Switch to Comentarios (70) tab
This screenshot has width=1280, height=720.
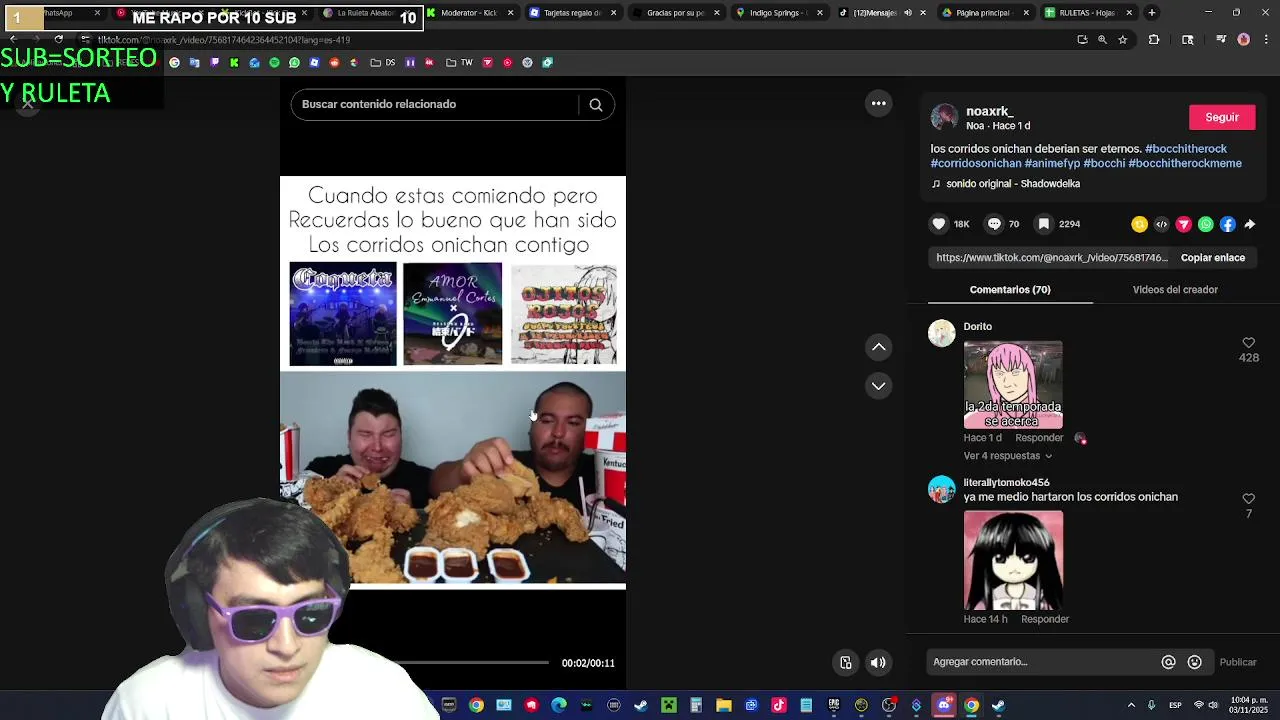click(1010, 290)
